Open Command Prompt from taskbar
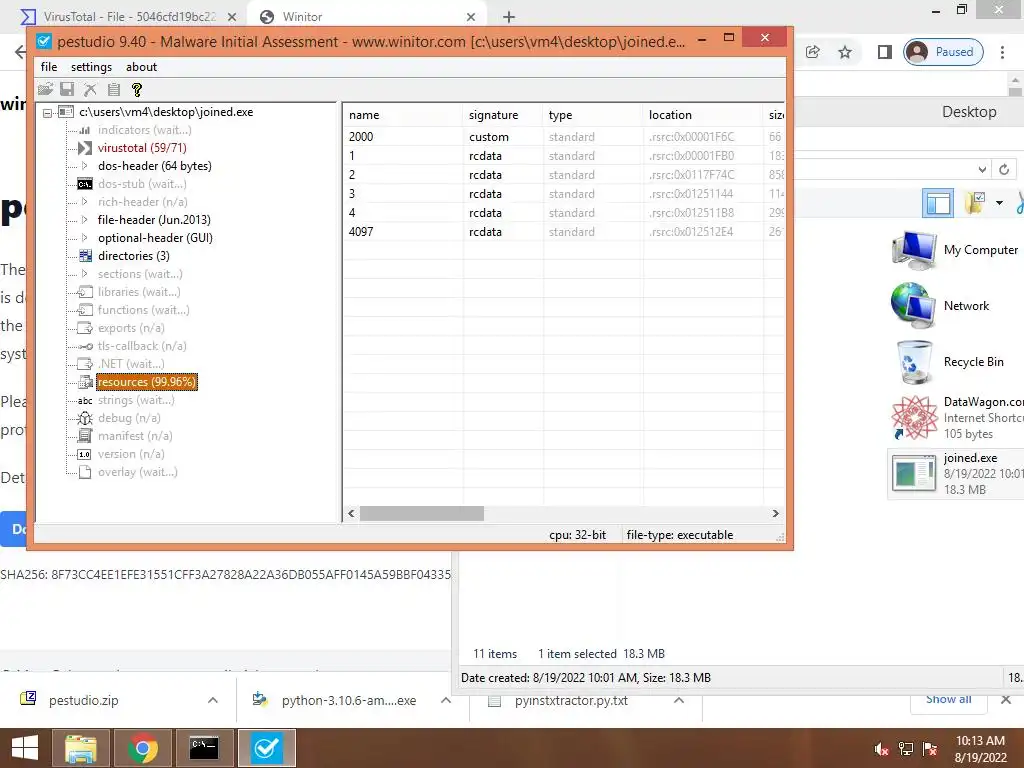 tap(204, 748)
